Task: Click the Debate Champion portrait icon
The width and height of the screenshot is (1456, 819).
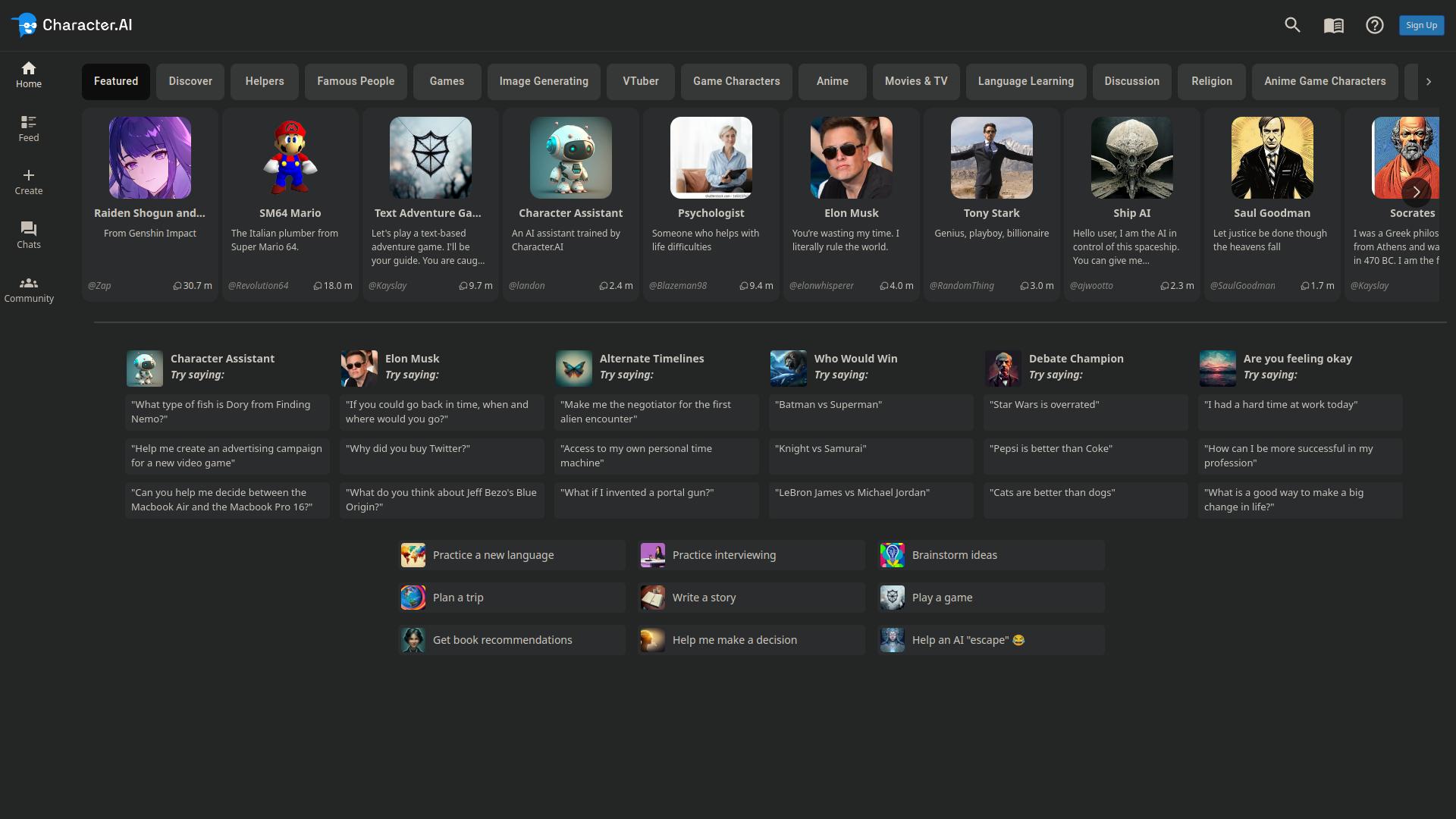Action: point(1003,369)
